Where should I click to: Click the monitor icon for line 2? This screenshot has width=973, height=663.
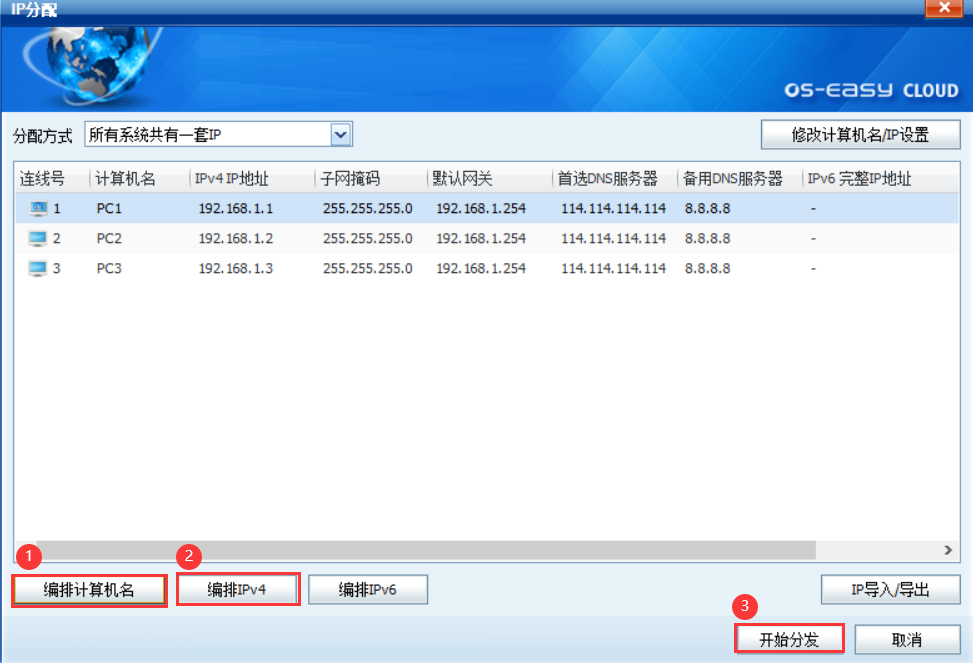point(38,239)
